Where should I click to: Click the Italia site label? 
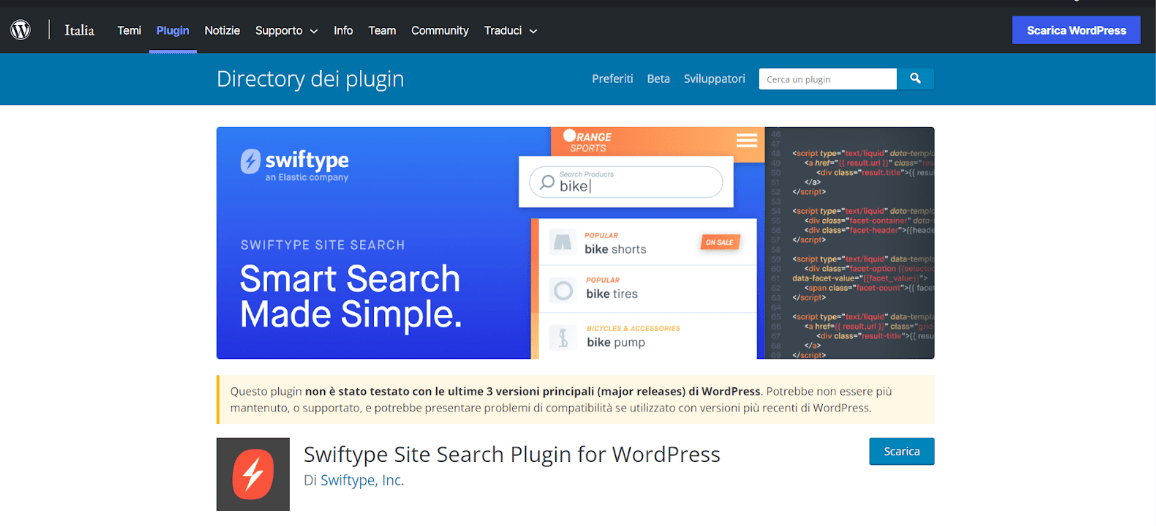pyautogui.click(x=79, y=30)
